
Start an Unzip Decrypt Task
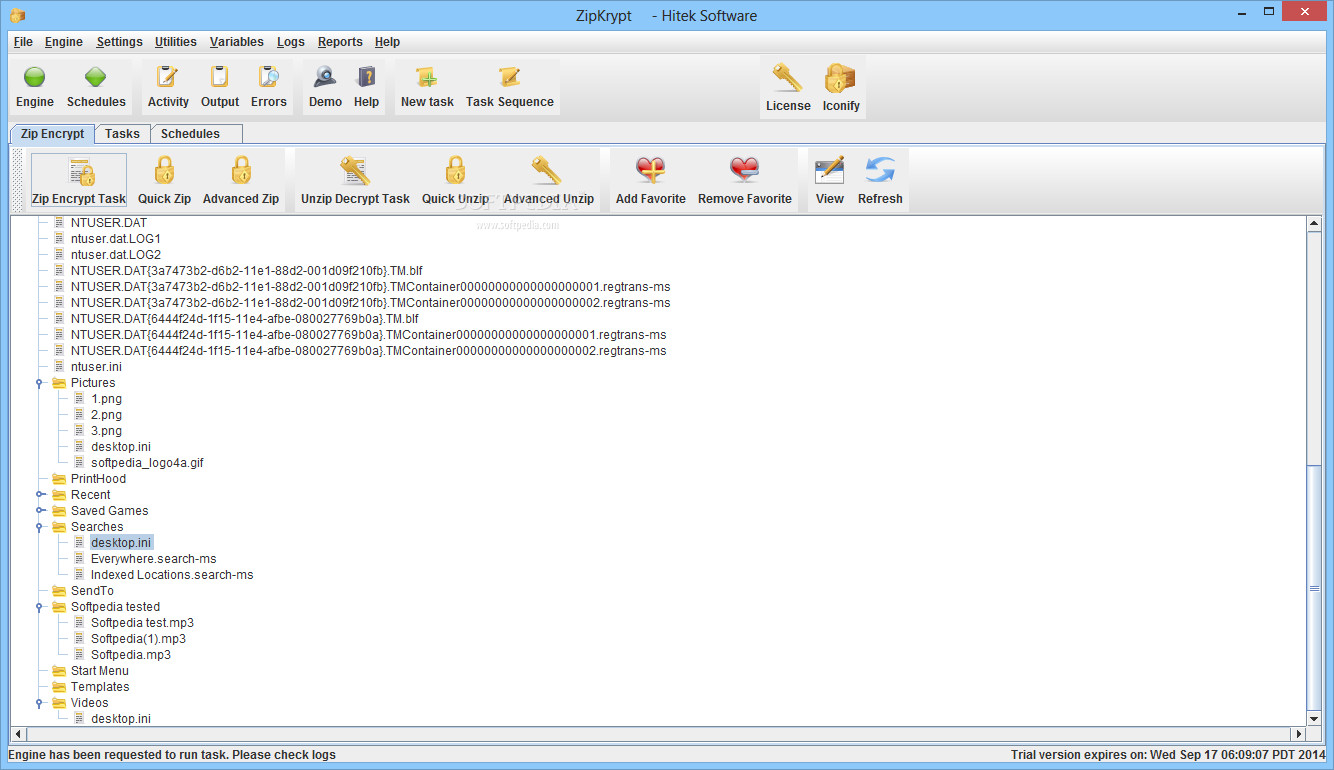click(355, 181)
